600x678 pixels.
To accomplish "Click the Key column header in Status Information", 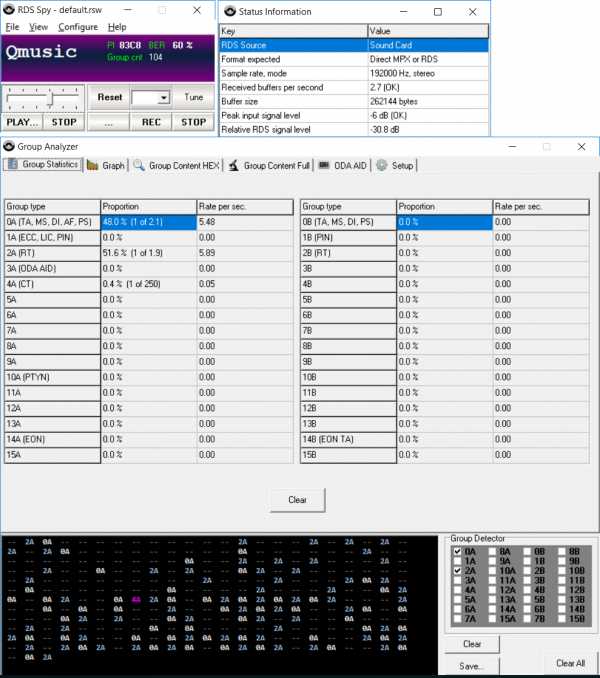I will (x=294, y=31).
